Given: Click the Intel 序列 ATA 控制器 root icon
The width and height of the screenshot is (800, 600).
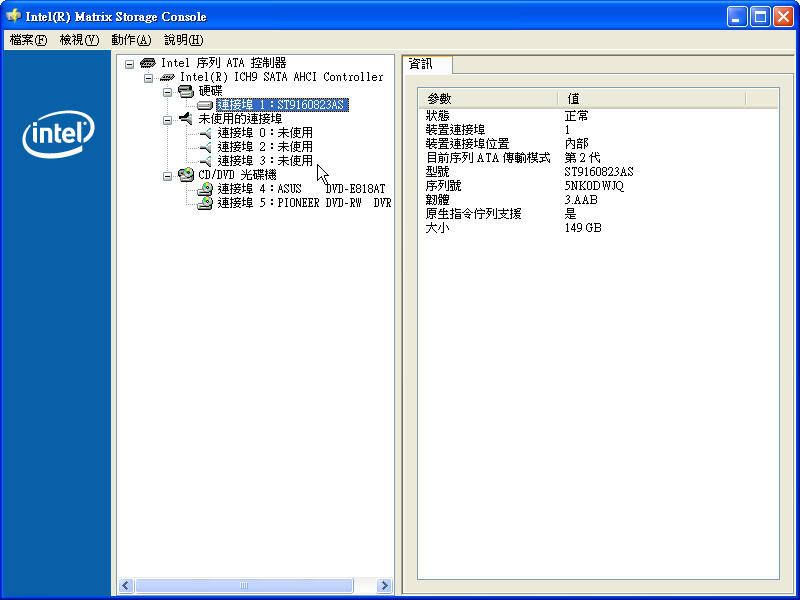Looking at the screenshot, I should (x=147, y=63).
